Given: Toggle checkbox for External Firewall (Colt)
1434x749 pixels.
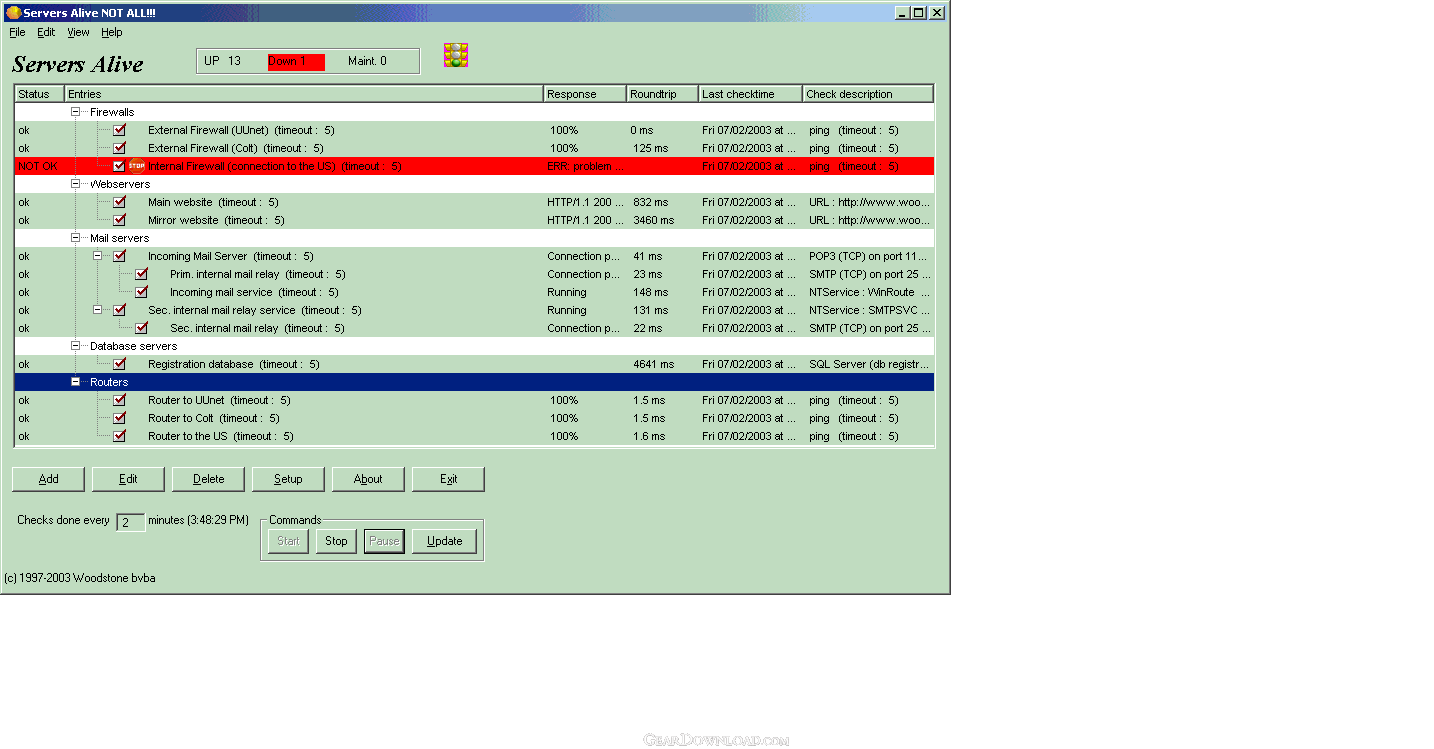Looking at the screenshot, I should (x=119, y=148).
